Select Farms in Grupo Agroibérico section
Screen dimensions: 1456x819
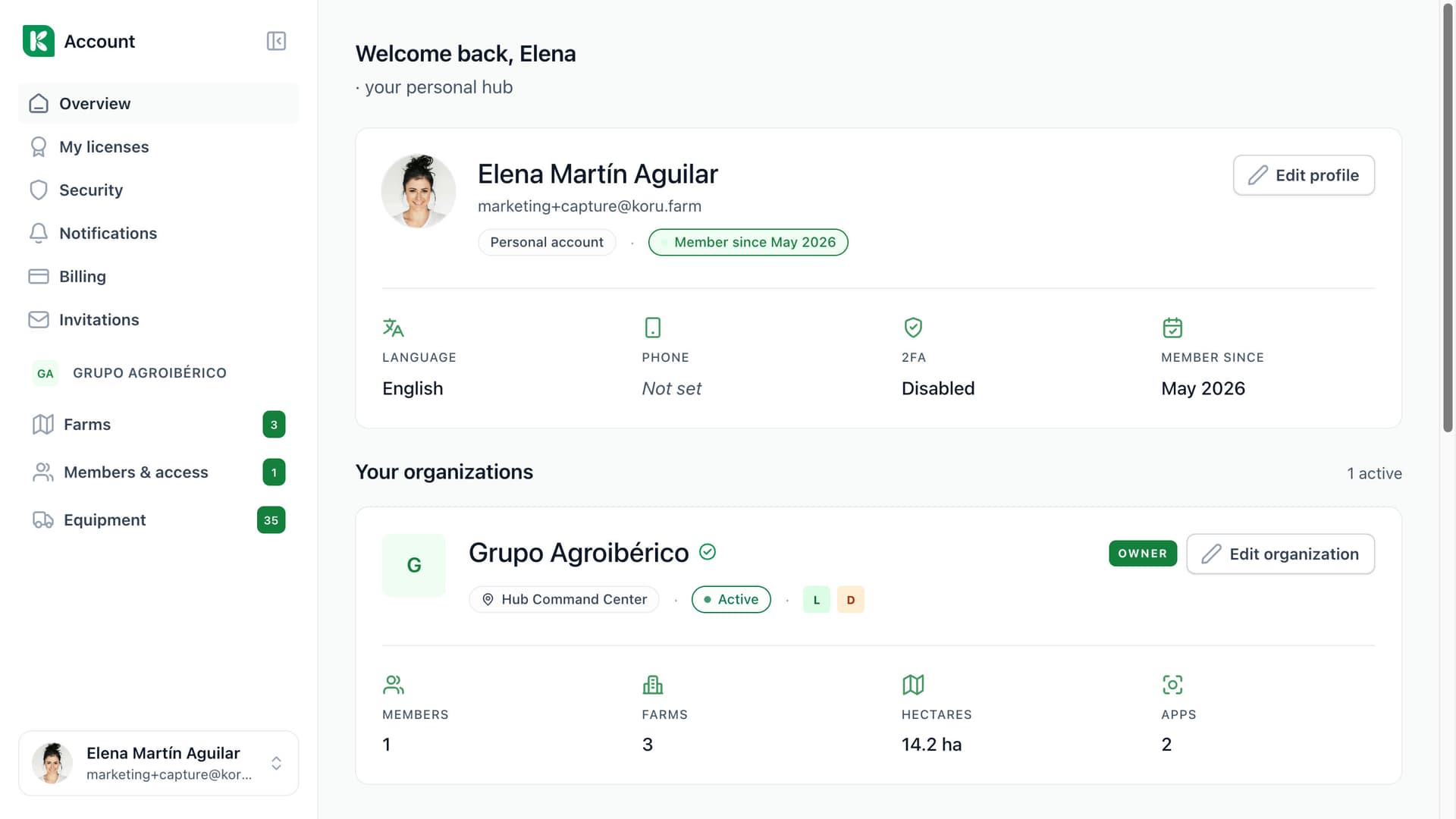pos(158,424)
